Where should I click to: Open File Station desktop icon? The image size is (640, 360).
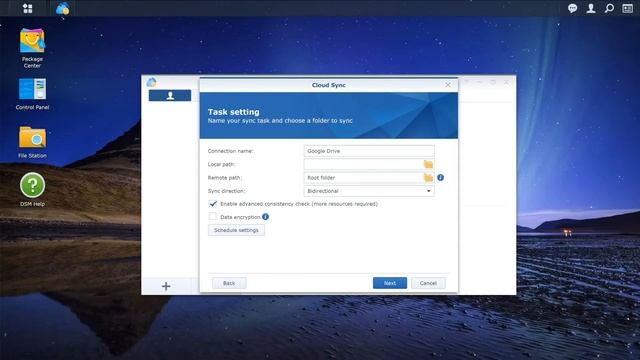32,142
